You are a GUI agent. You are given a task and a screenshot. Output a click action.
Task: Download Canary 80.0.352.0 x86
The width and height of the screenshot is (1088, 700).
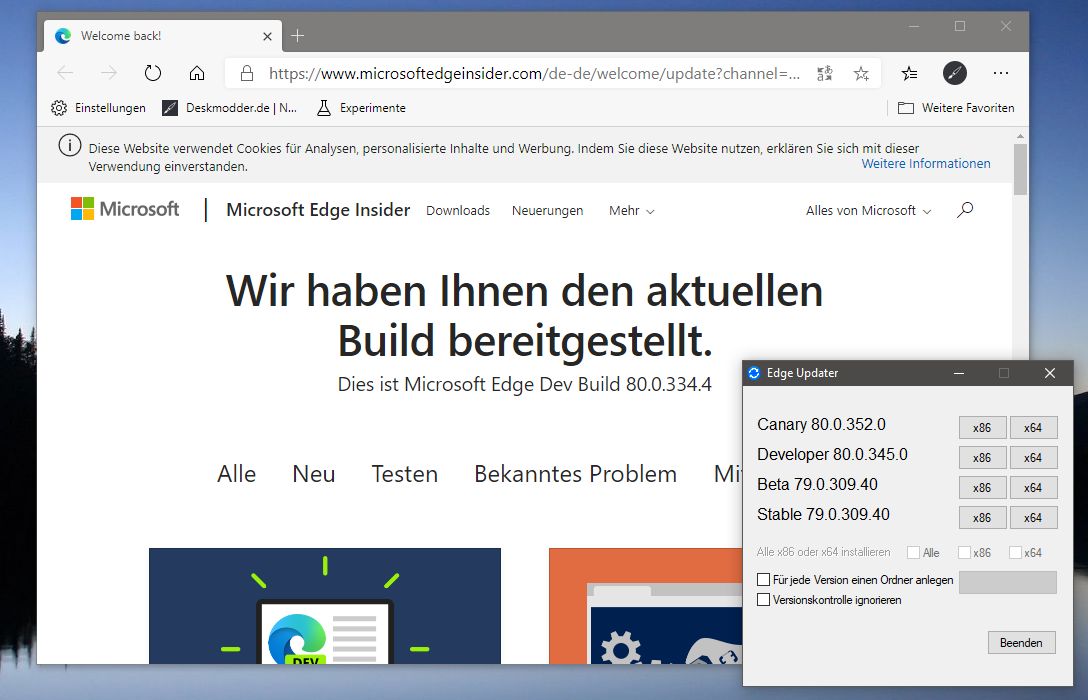[x=982, y=427]
